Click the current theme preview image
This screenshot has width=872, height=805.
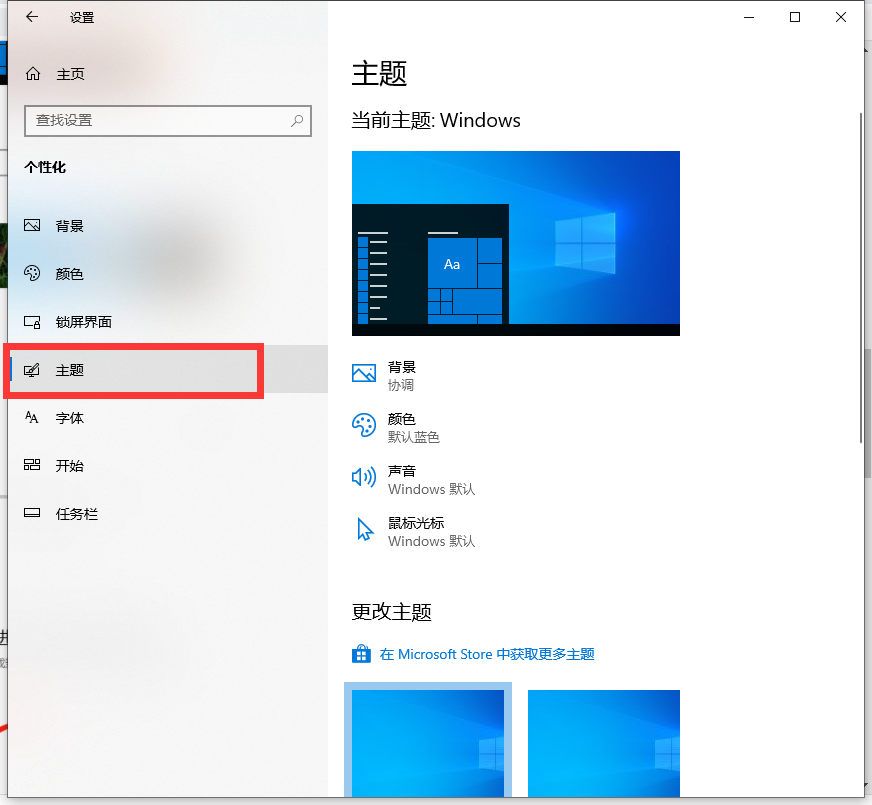tap(515, 243)
